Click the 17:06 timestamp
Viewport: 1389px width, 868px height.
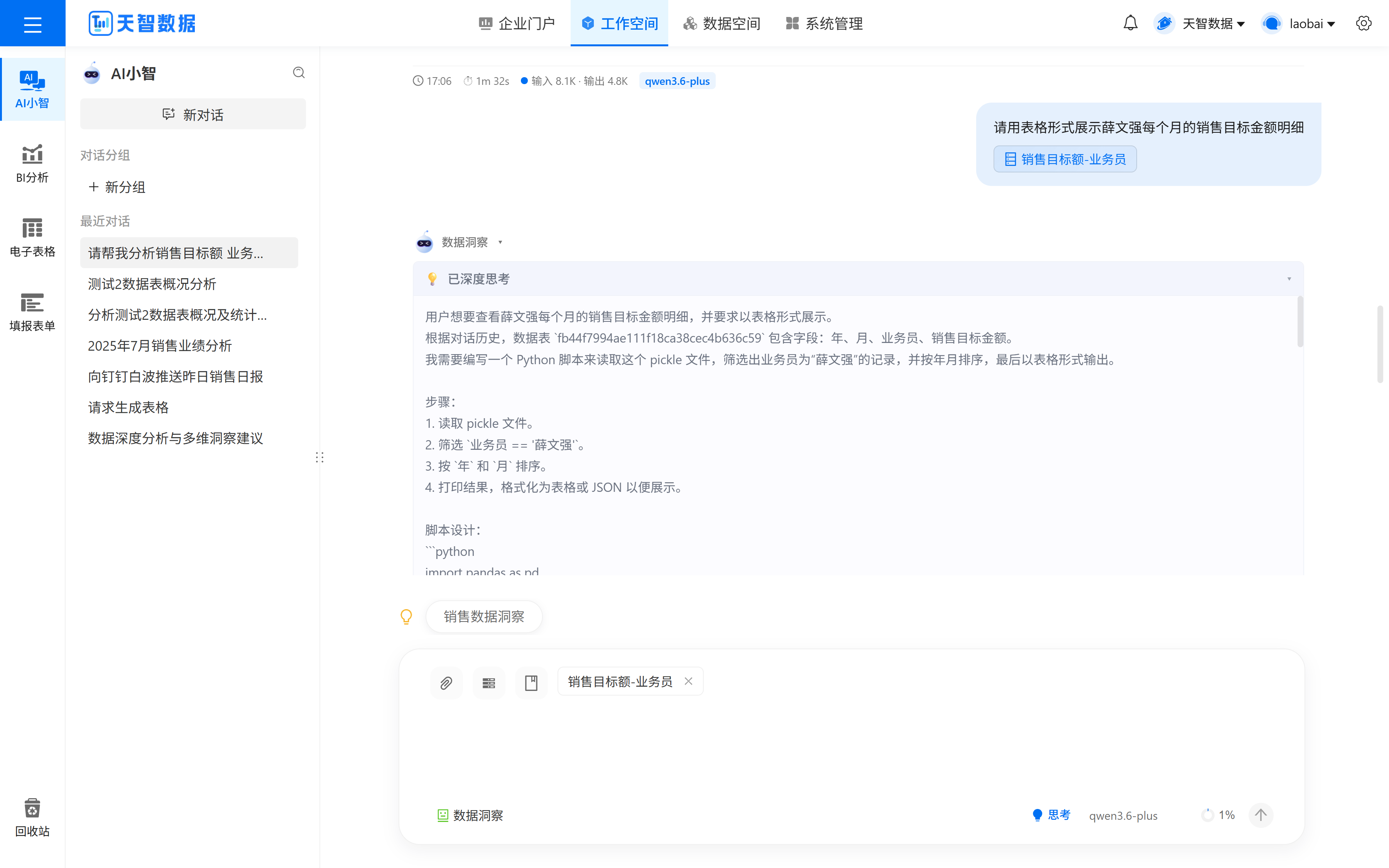click(x=432, y=81)
